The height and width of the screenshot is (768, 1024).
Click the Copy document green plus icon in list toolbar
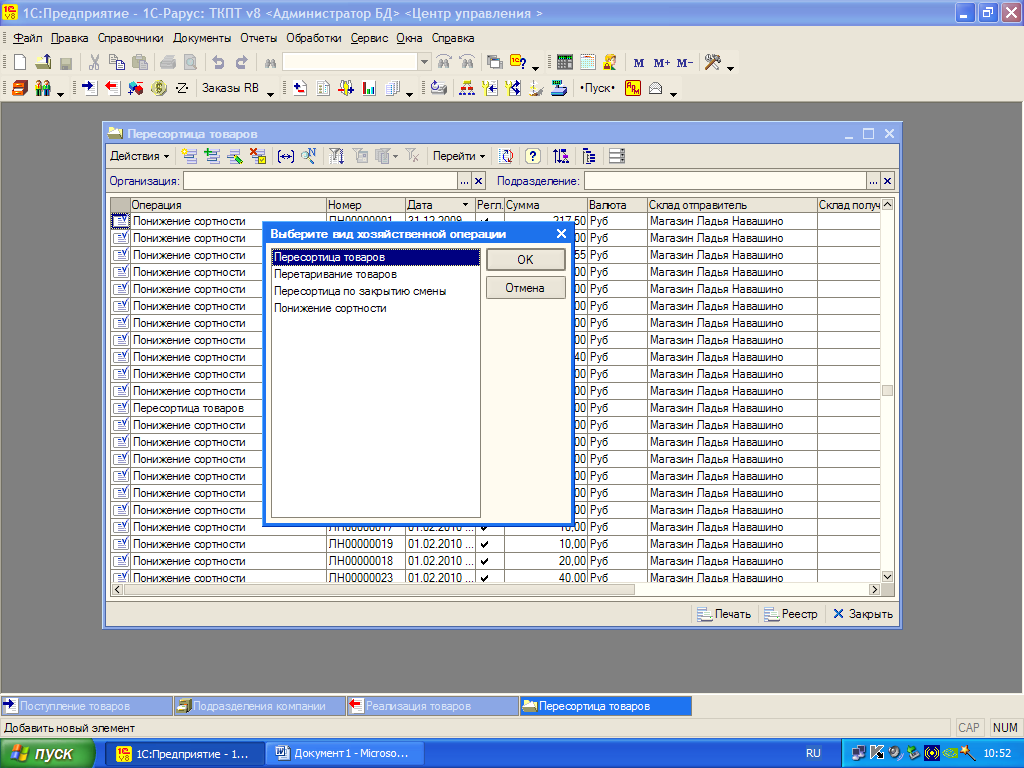click(212, 156)
